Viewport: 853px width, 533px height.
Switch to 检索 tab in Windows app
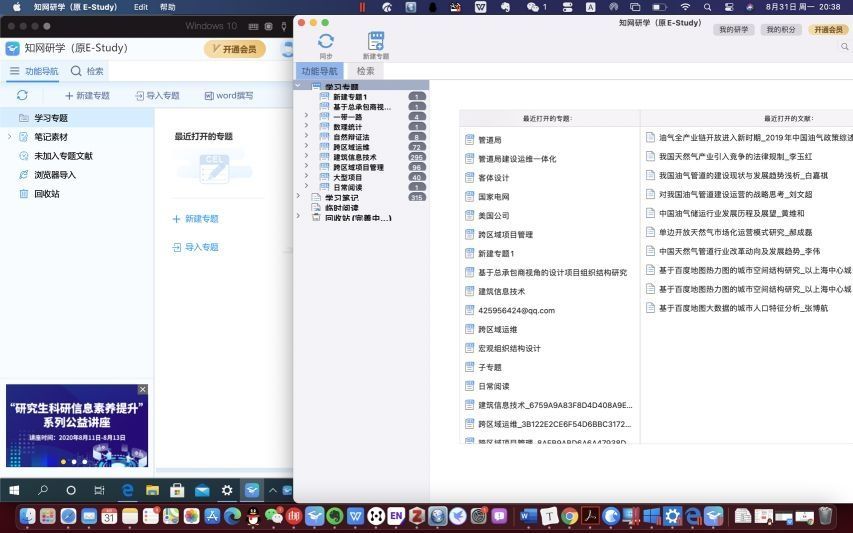coord(87,71)
